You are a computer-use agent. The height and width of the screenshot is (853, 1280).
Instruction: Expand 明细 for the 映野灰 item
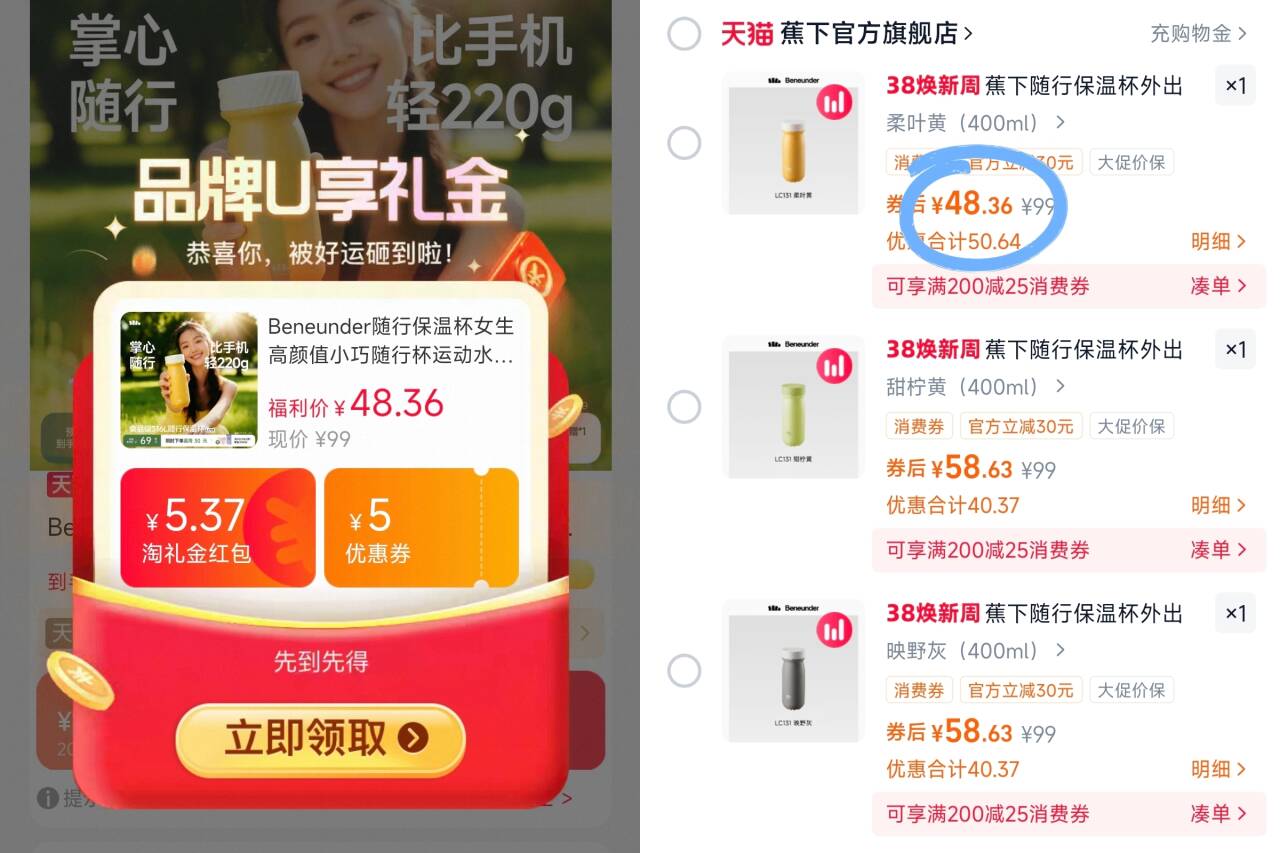pyautogui.click(x=1219, y=769)
